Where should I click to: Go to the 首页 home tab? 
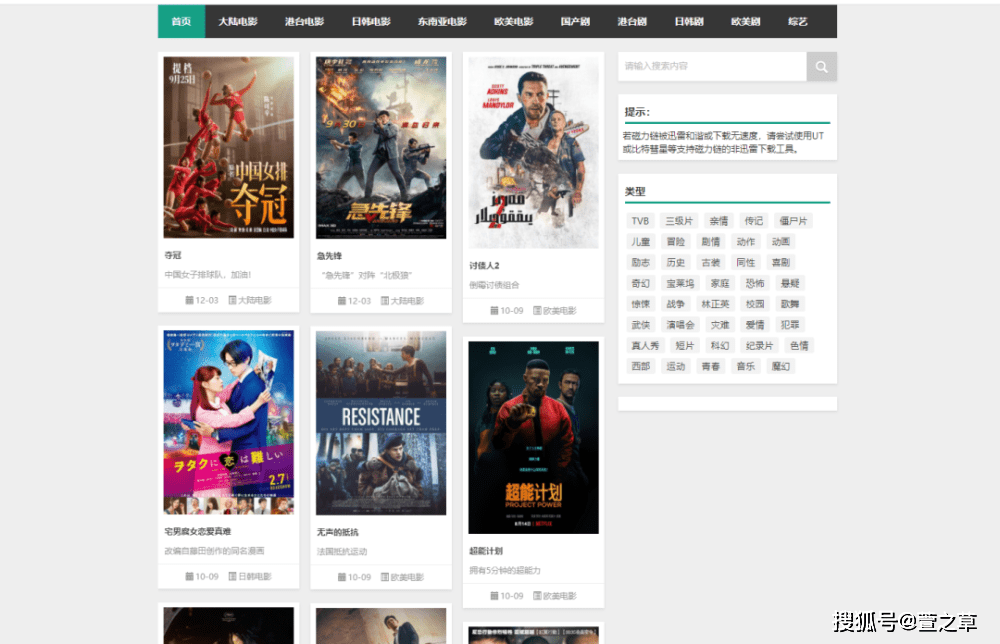pos(181,22)
